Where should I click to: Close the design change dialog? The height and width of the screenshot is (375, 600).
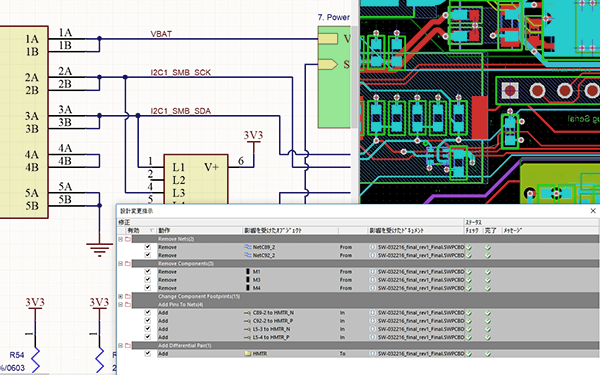pos(593,211)
